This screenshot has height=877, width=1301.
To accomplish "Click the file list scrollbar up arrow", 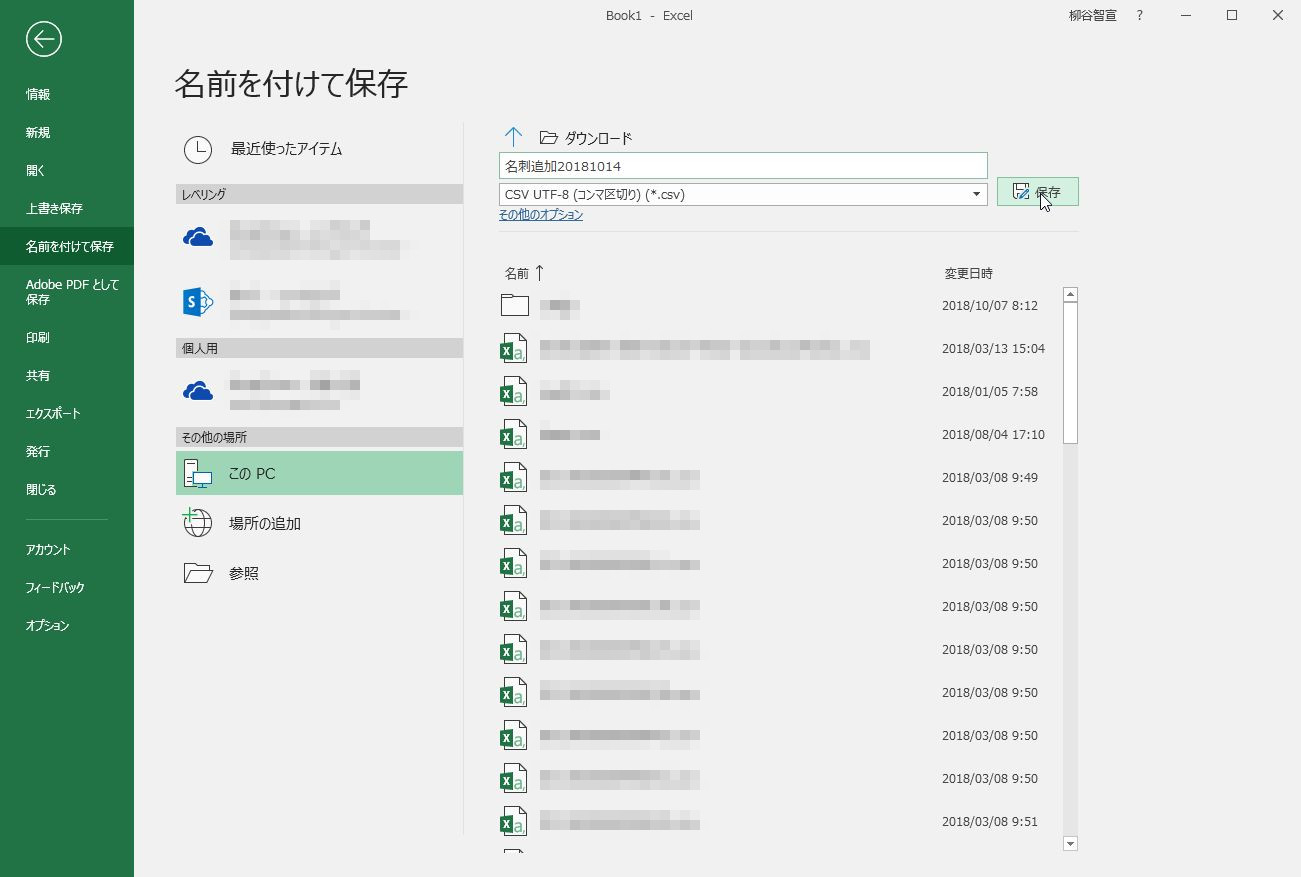I will tap(1070, 295).
